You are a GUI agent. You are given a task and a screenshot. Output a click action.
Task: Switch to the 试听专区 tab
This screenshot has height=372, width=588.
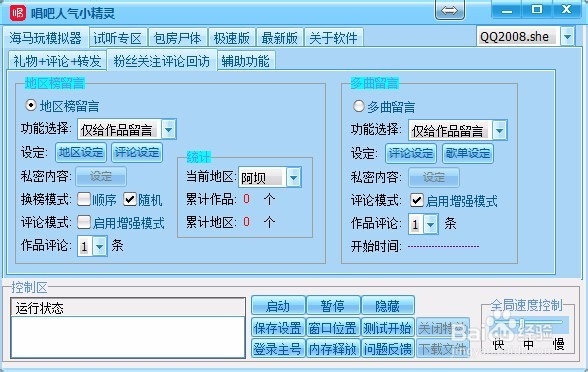(118, 38)
